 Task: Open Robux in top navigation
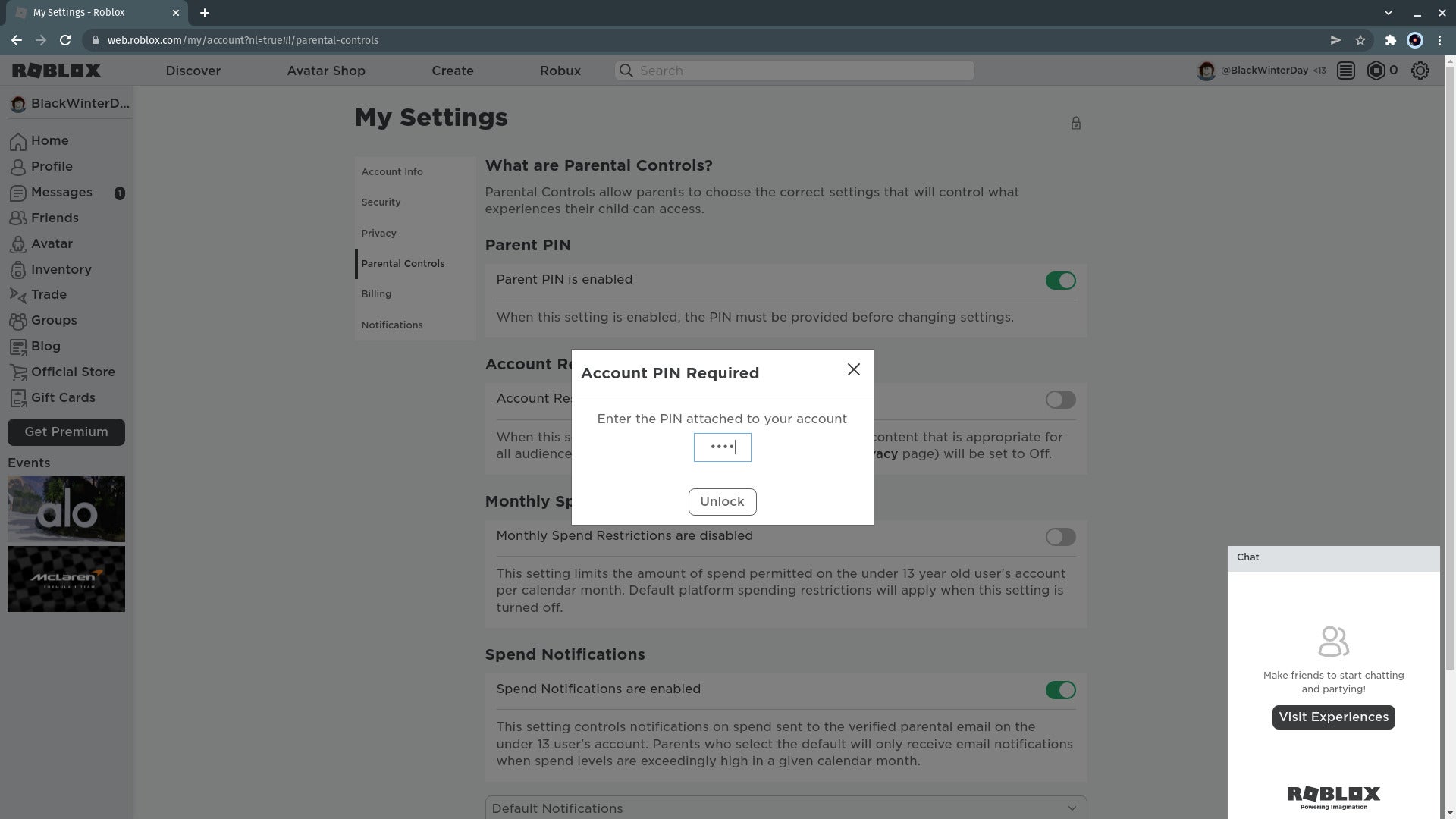click(x=560, y=71)
